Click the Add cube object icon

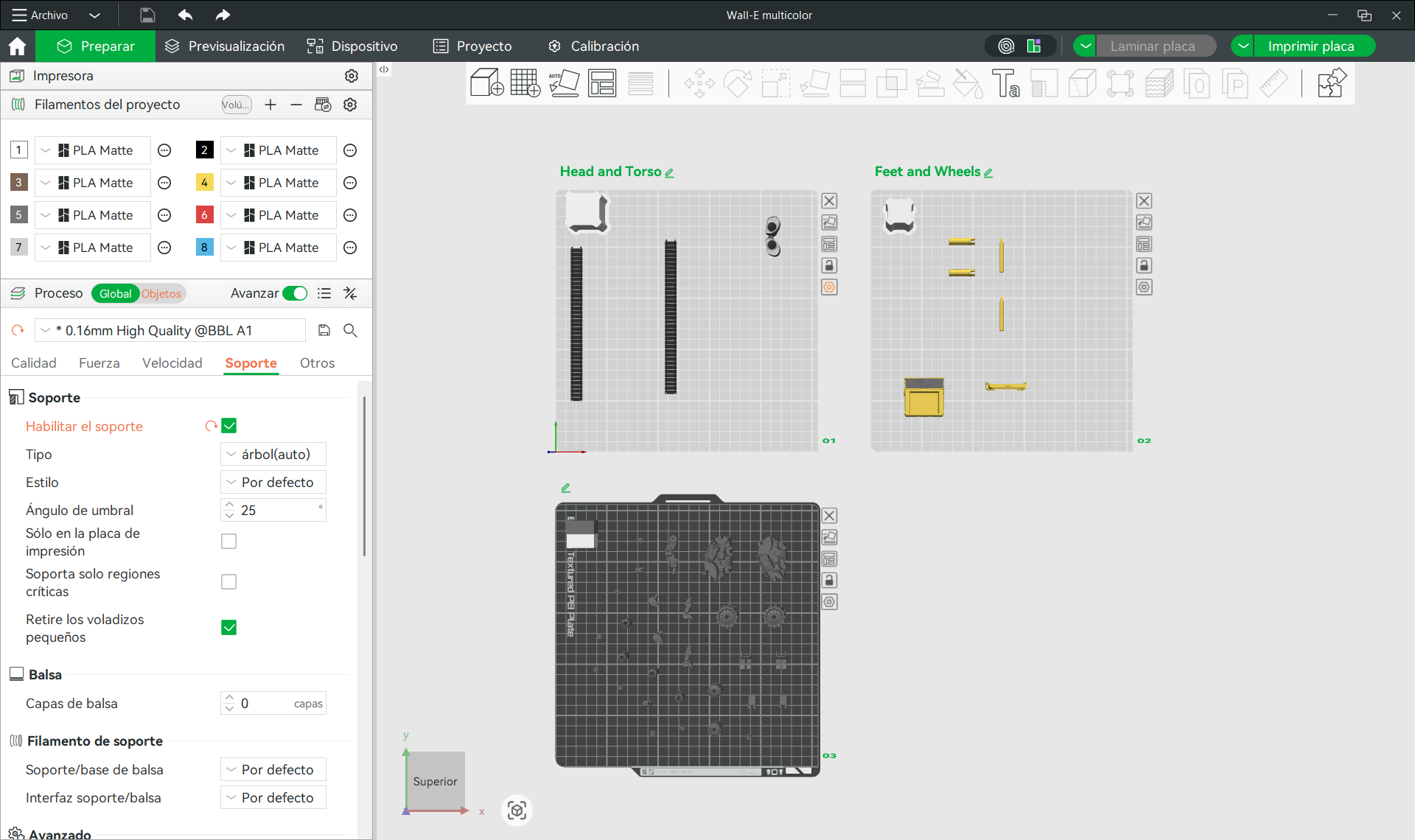coord(486,83)
